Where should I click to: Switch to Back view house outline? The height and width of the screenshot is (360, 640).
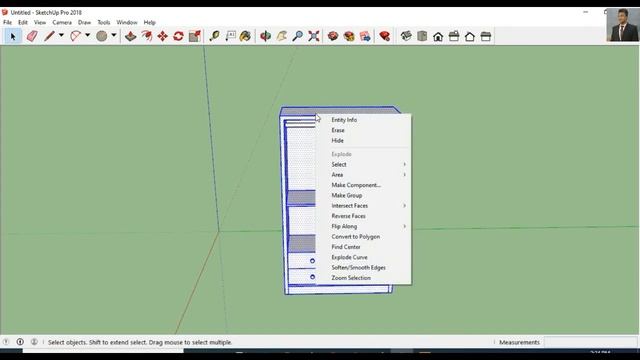[x=470, y=36]
